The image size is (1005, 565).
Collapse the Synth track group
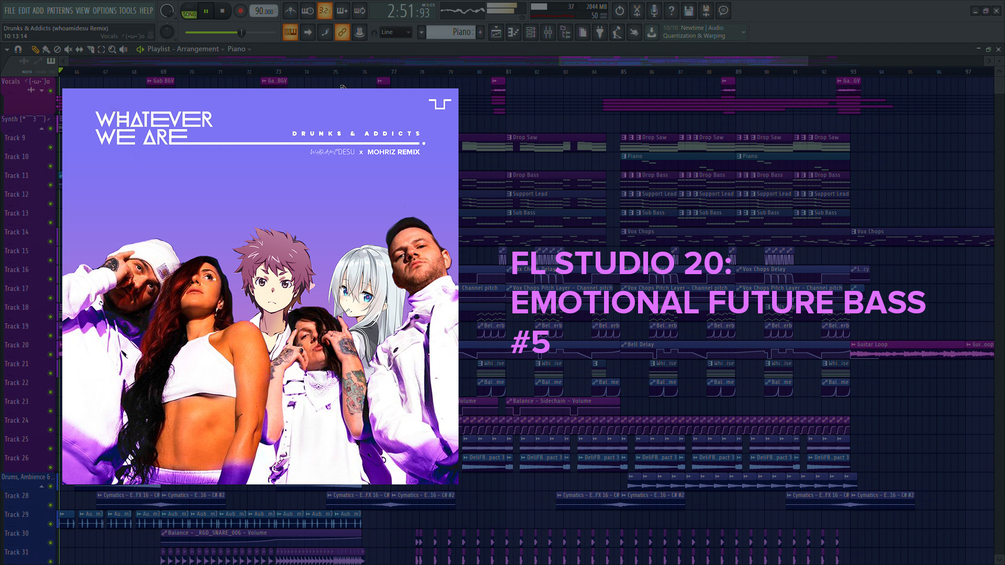click(x=42, y=129)
